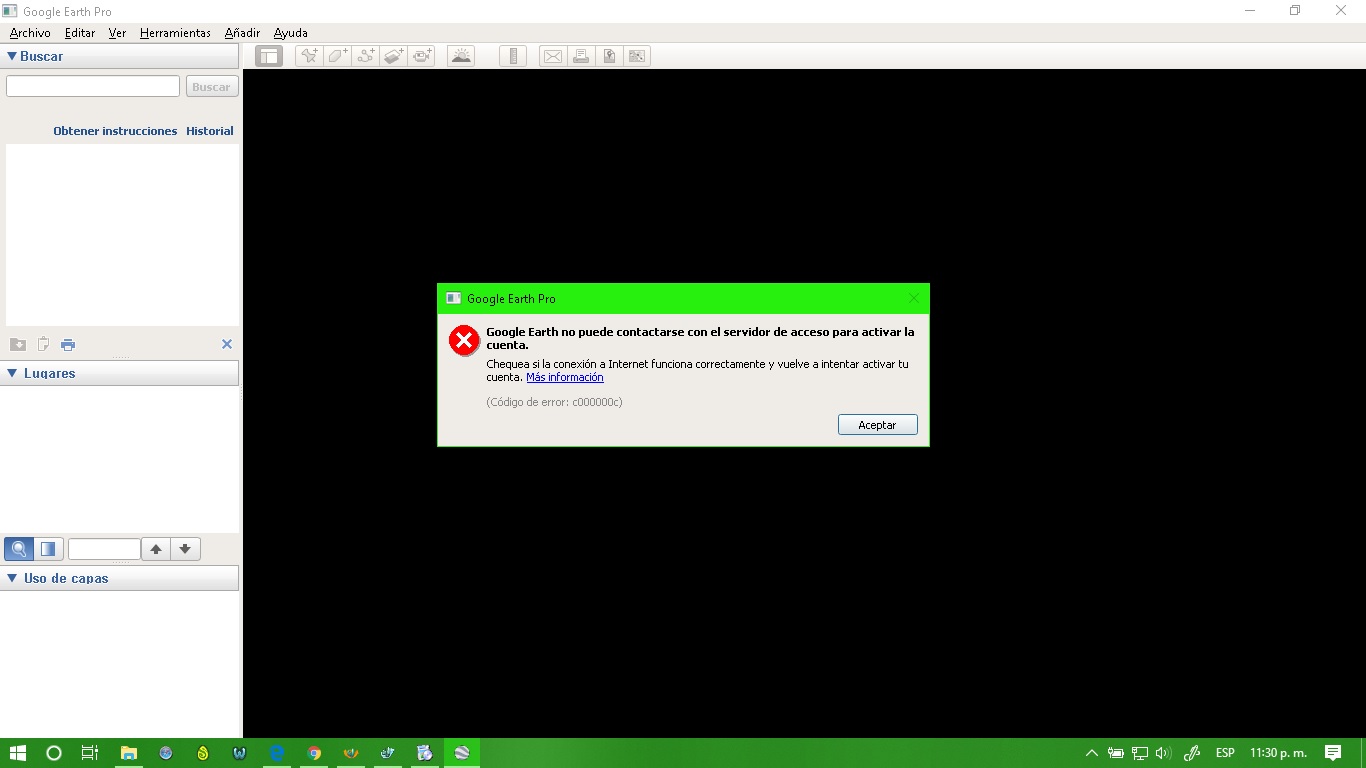Toggle sunlight across the landscape
This screenshot has width=1366, height=768.
point(461,56)
